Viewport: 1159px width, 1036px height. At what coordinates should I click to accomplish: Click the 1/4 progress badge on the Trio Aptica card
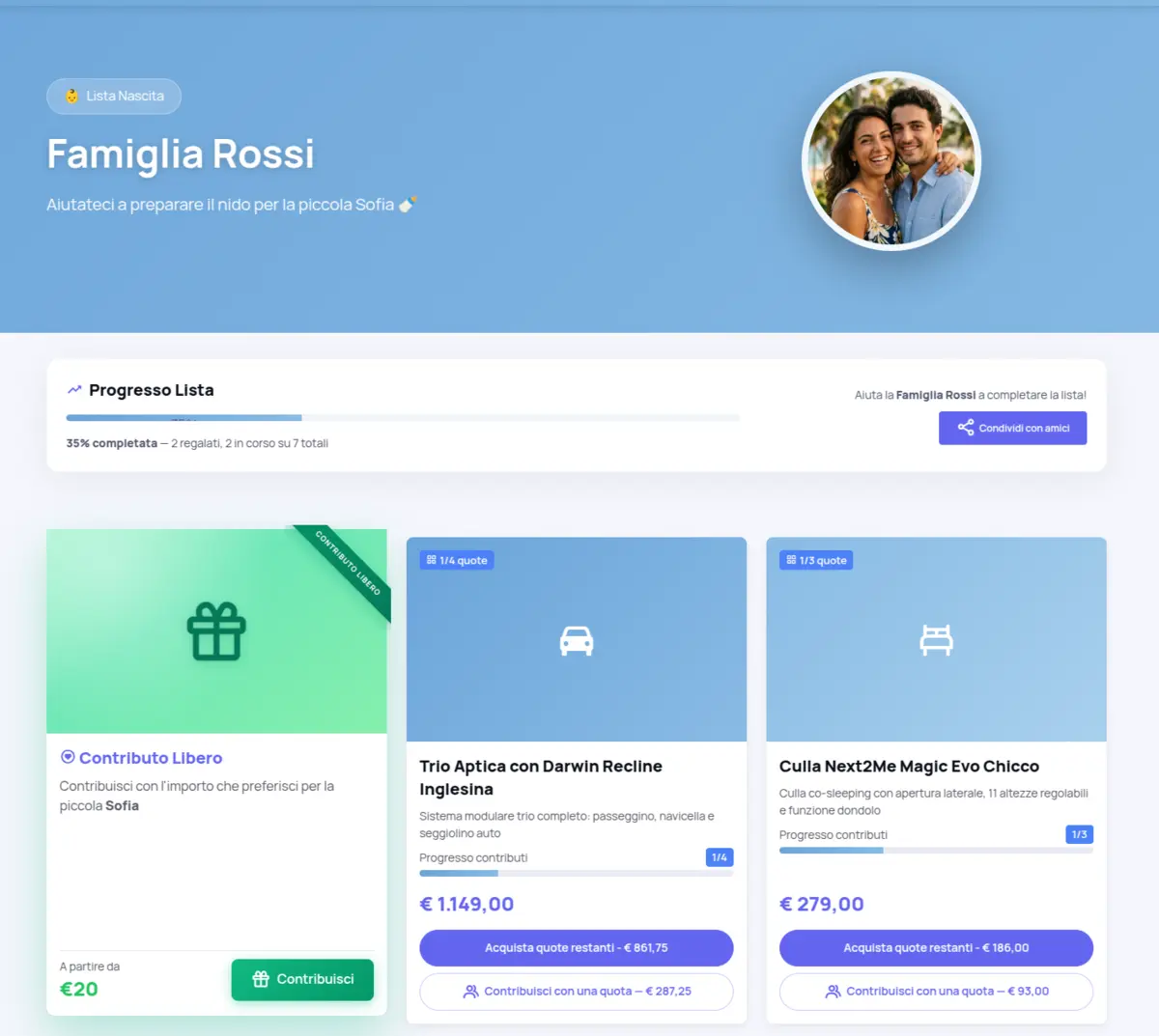pyautogui.click(x=720, y=857)
